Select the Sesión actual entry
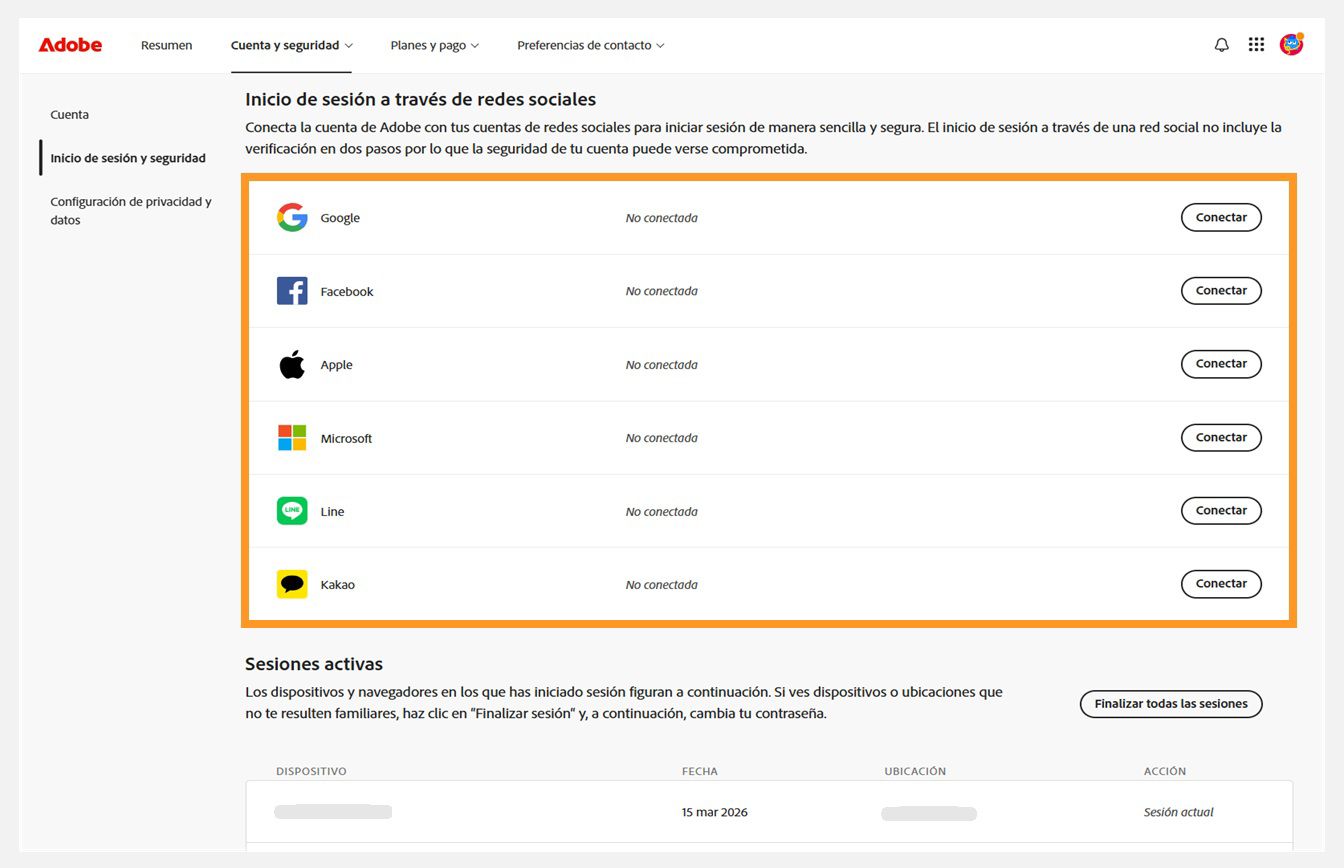The height and width of the screenshot is (868, 1344). [x=1178, y=812]
